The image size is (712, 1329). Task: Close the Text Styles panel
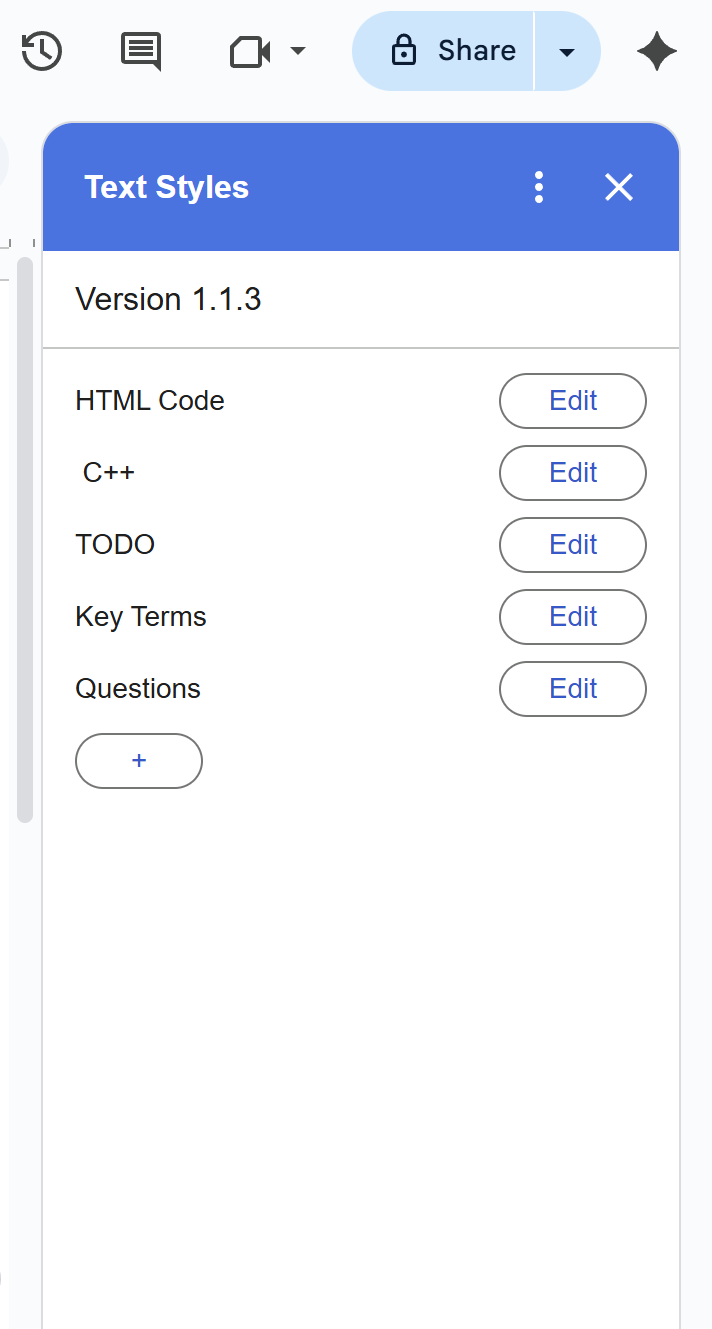[x=618, y=187]
